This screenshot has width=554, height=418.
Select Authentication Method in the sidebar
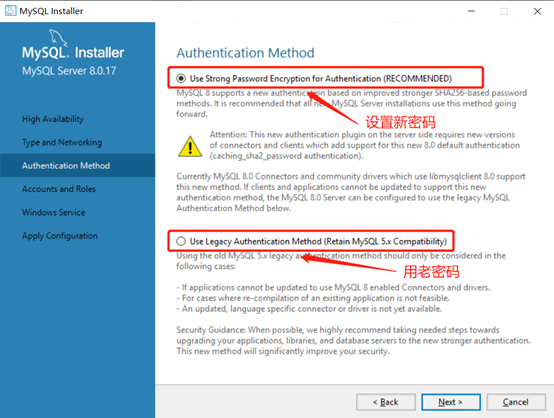(x=66, y=165)
